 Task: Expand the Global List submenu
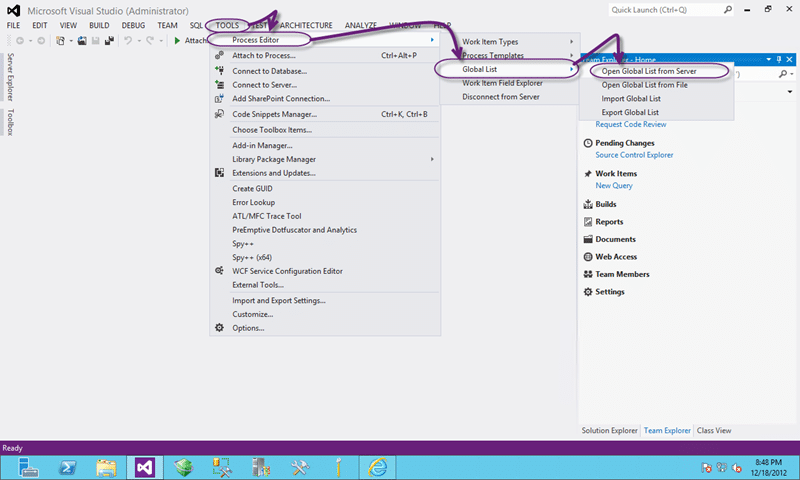tap(509, 69)
